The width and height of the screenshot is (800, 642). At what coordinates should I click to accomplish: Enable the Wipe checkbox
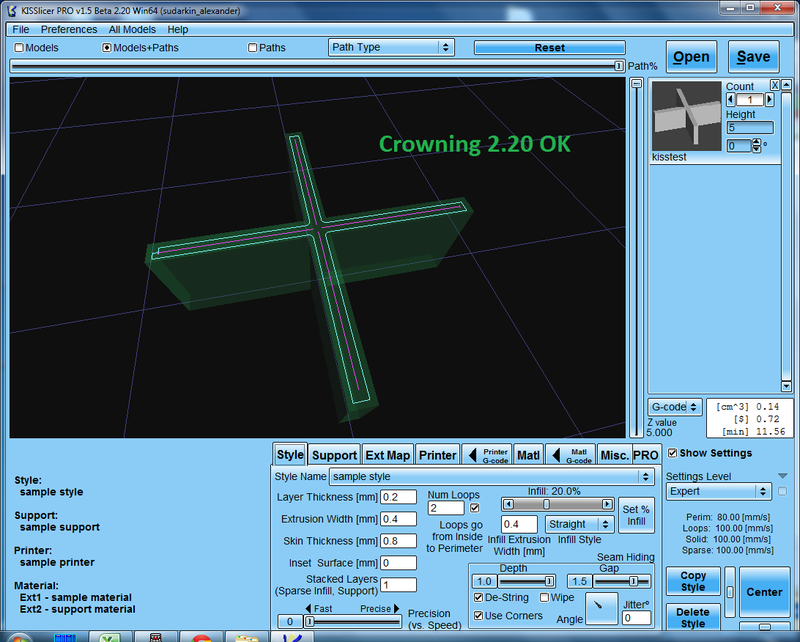coord(544,597)
